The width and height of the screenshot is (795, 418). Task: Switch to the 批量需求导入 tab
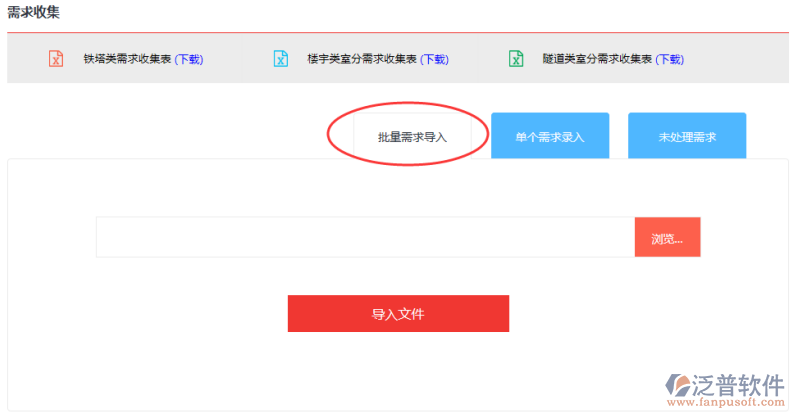point(412,137)
